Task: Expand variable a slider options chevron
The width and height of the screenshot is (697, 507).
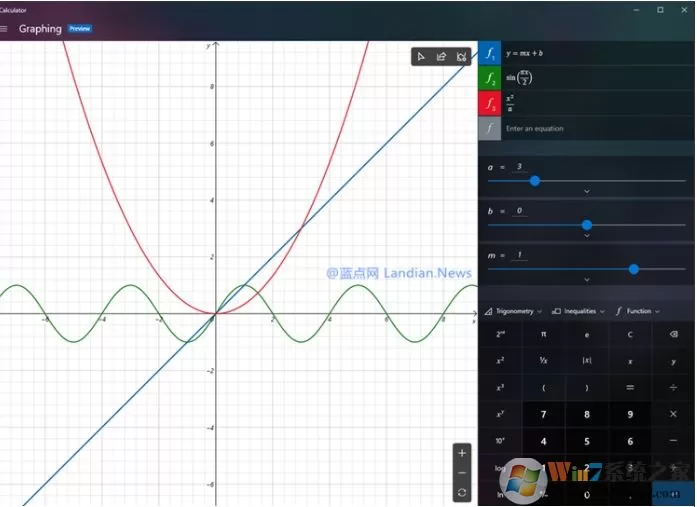Action: [x=587, y=191]
